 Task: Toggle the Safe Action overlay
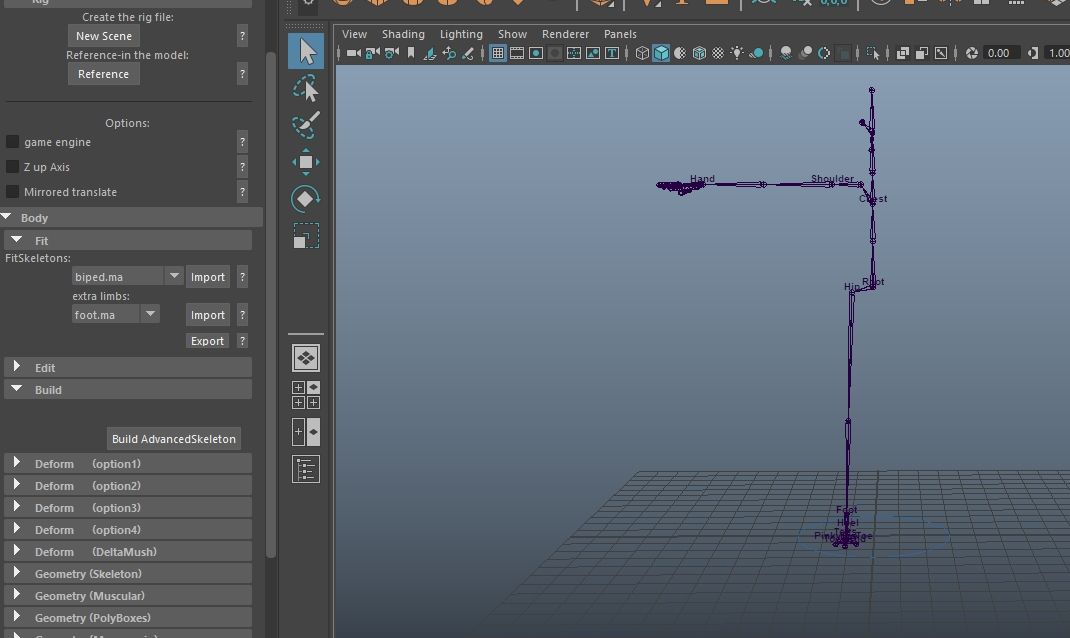(x=593, y=53)
